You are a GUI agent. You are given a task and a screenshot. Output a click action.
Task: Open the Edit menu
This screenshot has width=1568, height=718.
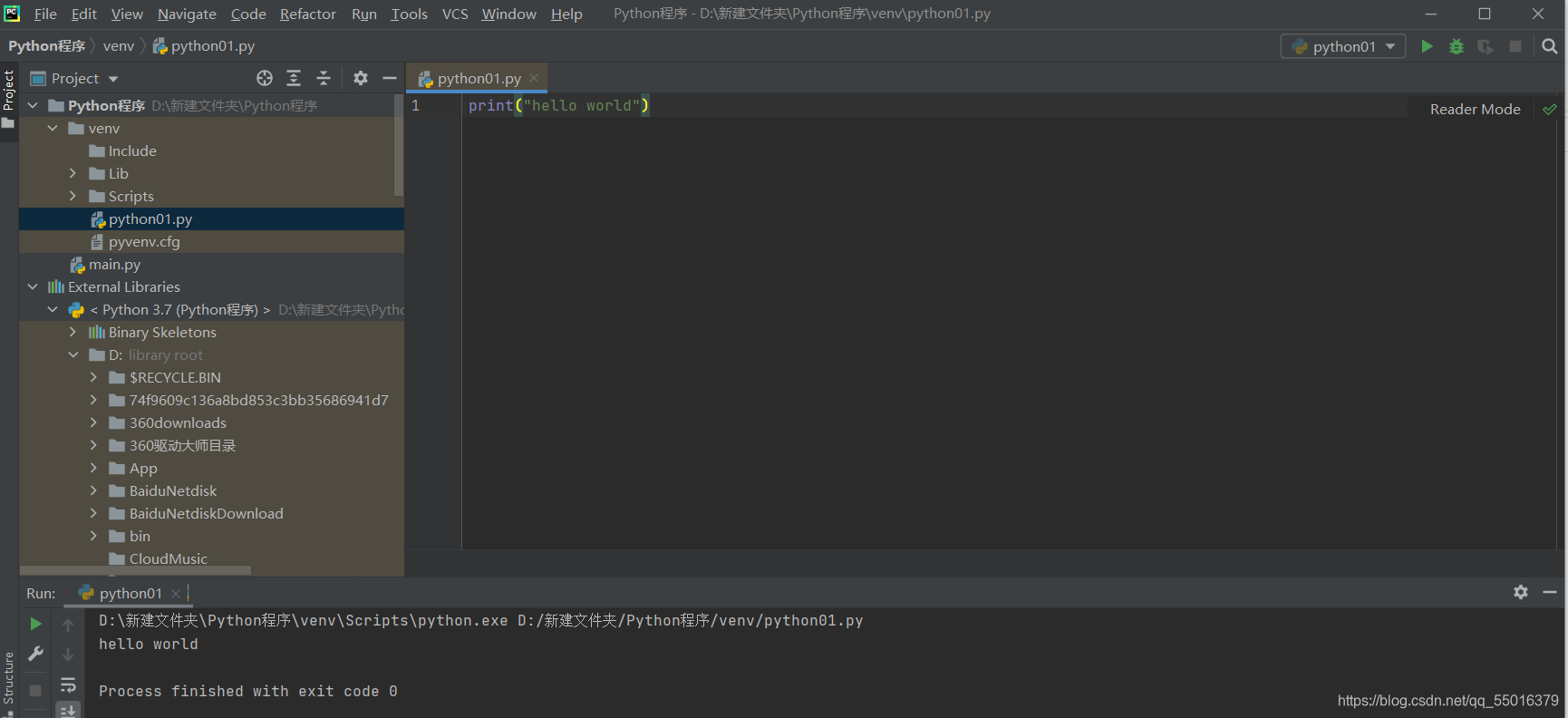click(84, 14)
